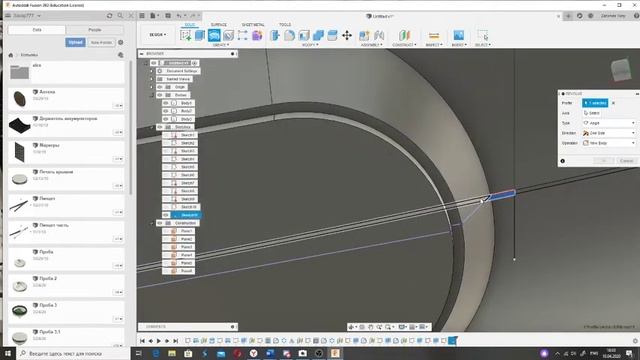Select the Extrude tool icon
This screenshot has height=360, width=640.
[x=200, y=36]
